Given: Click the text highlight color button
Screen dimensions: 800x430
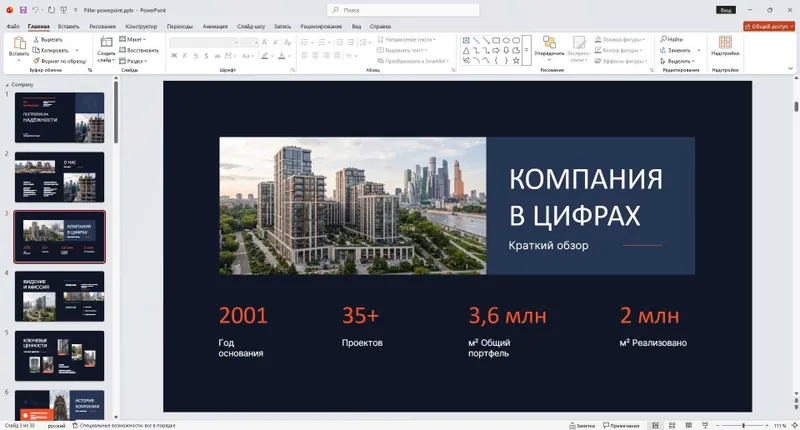Looking at the screenshot, I should (x=265, y=56).
